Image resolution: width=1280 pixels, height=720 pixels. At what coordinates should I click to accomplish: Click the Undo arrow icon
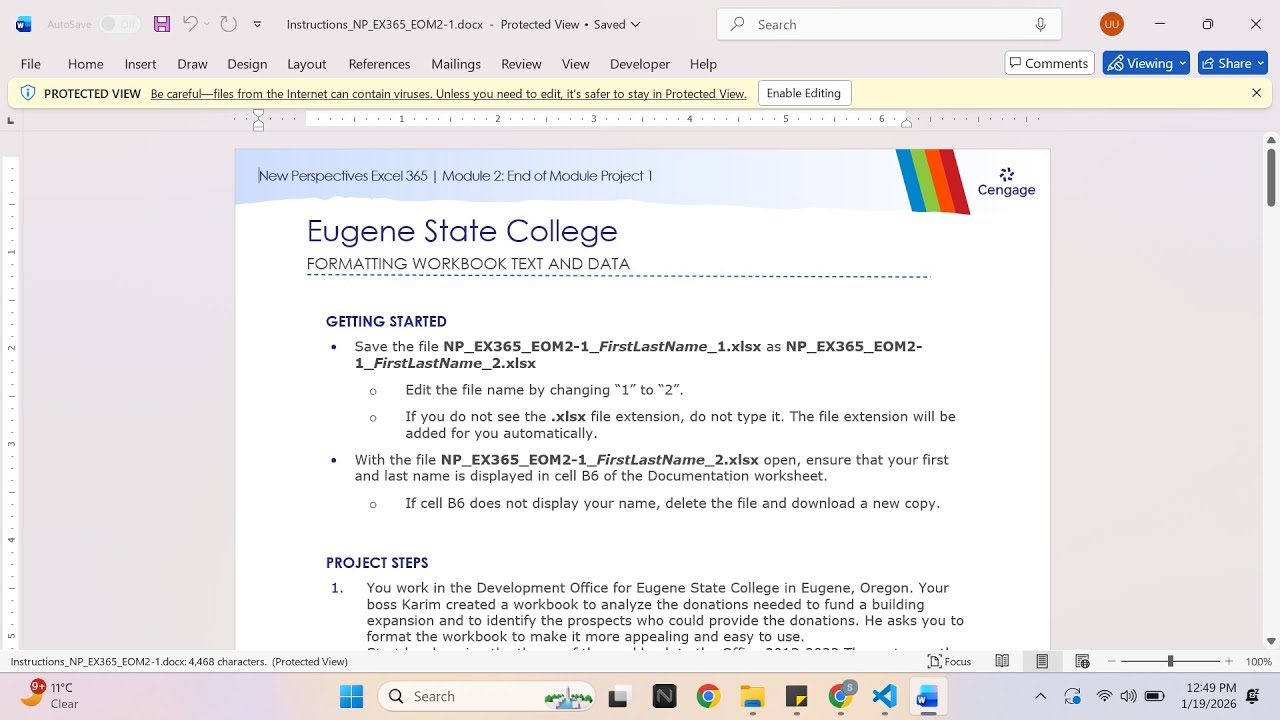(189, 24)
